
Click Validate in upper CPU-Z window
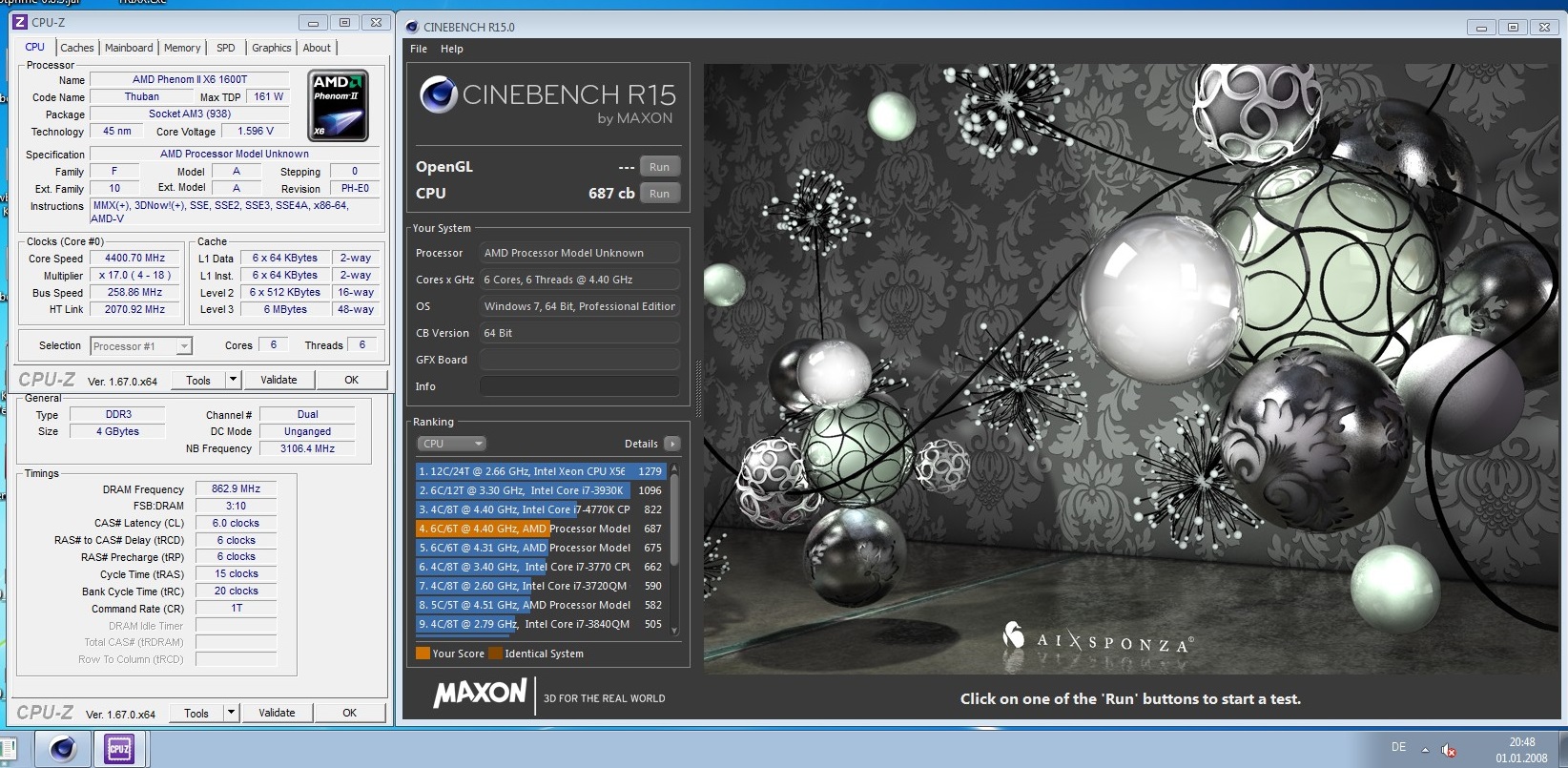click(x=279, y=380)
